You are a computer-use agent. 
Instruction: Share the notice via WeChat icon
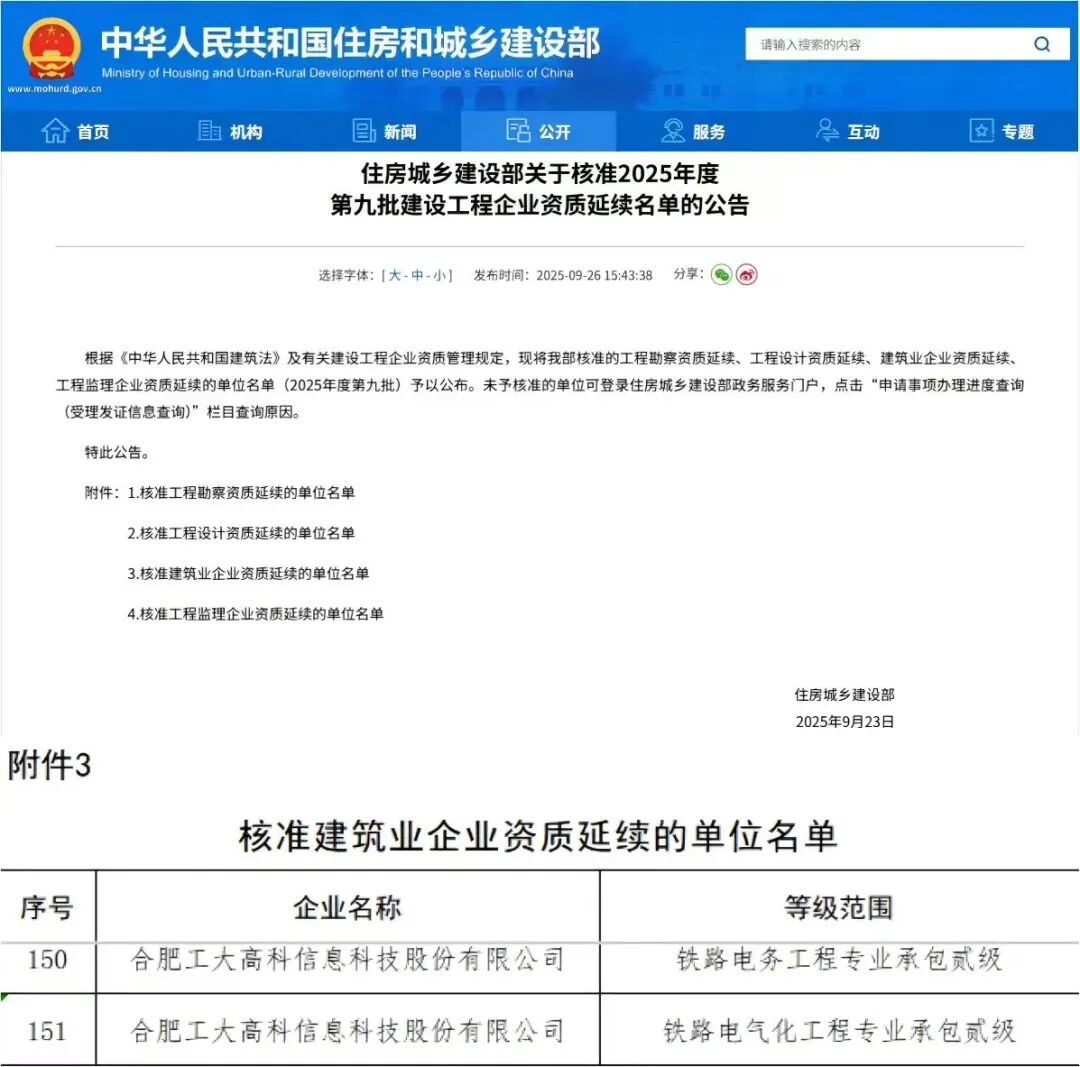721,275
